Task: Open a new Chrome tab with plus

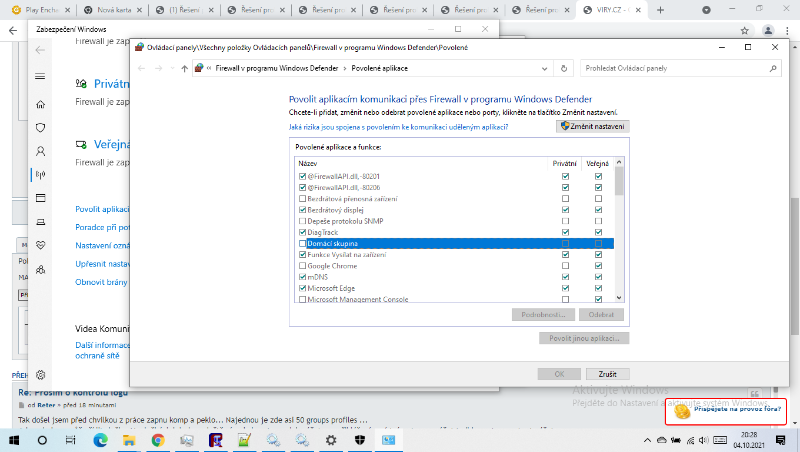Action: coord(660,10)
